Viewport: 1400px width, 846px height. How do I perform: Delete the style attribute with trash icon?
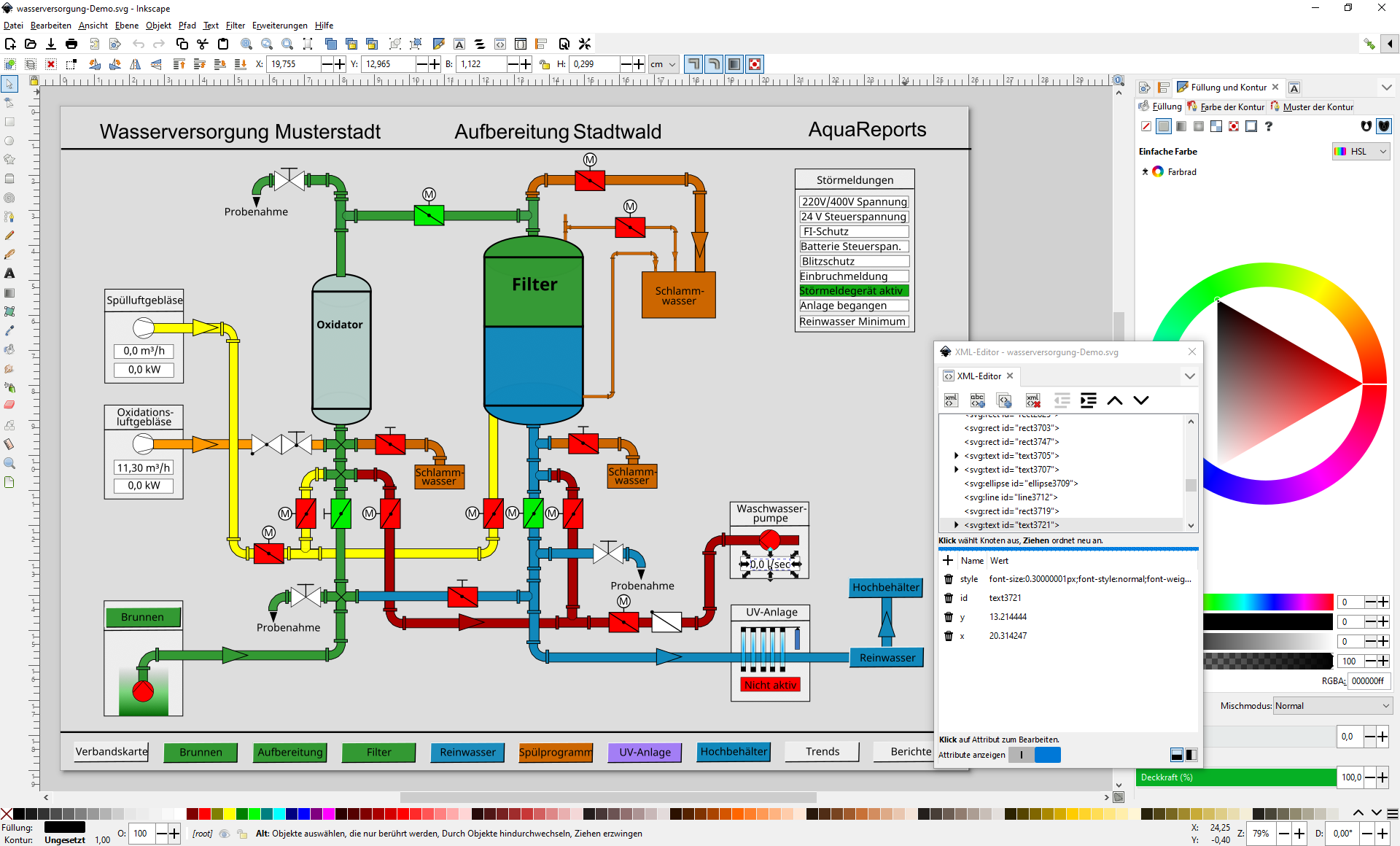pos(949,579)
